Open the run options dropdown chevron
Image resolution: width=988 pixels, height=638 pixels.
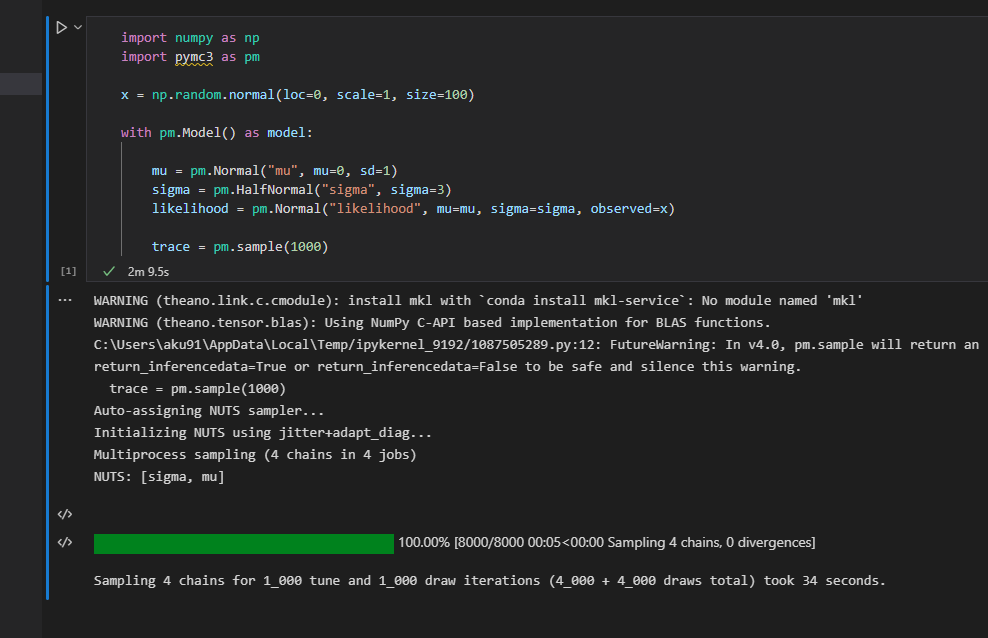point(78,28)
